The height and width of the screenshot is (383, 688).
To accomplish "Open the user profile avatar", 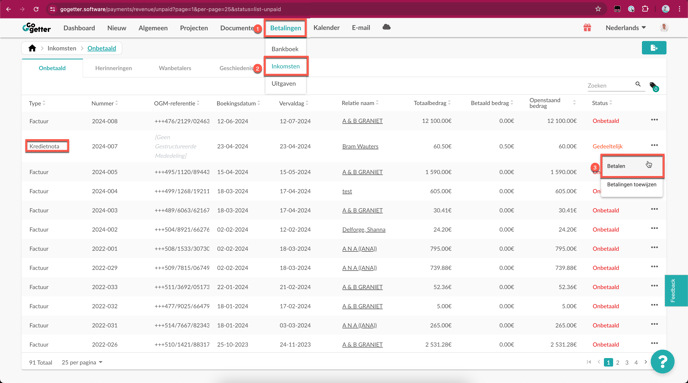I will [664, 28].
